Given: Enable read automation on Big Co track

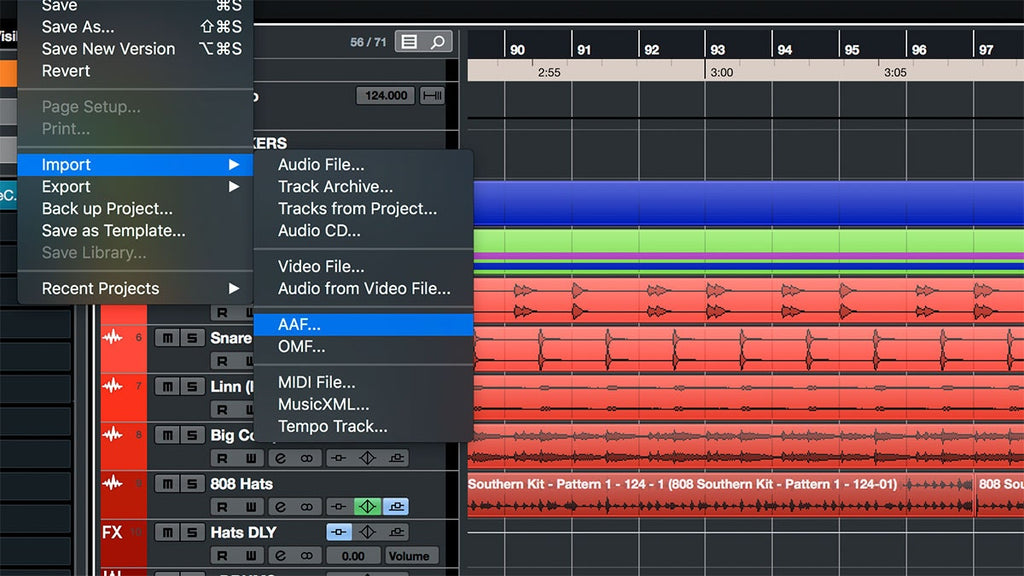Looking at the screenshot, I should tap(222, 458).
